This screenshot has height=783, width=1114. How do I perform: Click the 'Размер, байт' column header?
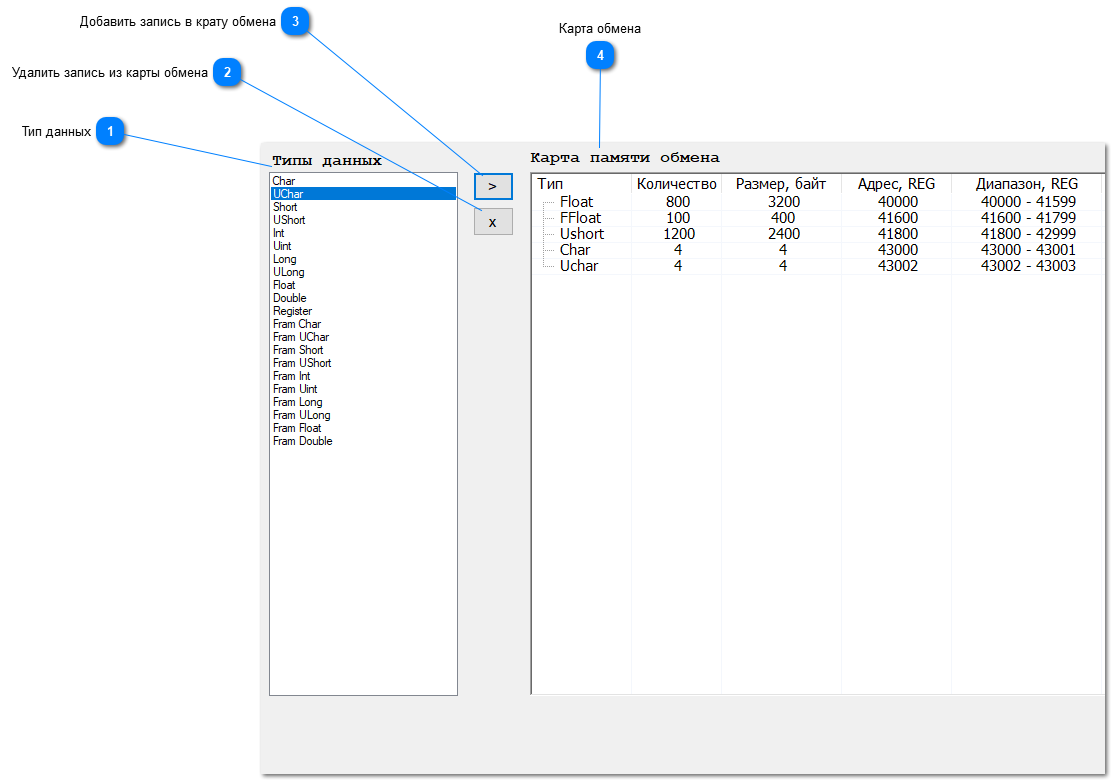pos(782,184)
